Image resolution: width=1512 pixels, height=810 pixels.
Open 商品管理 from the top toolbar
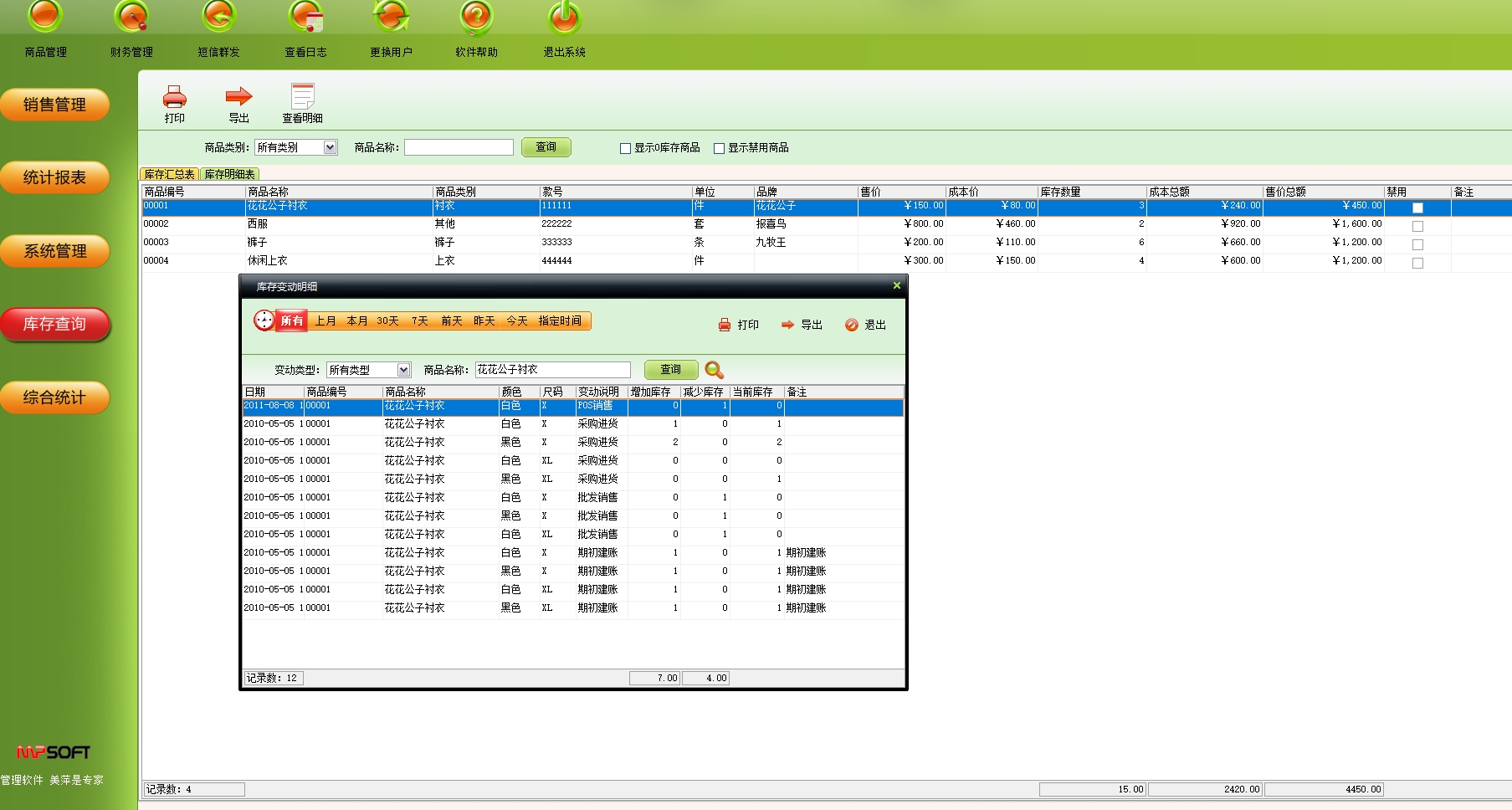(x=45, y=18)
